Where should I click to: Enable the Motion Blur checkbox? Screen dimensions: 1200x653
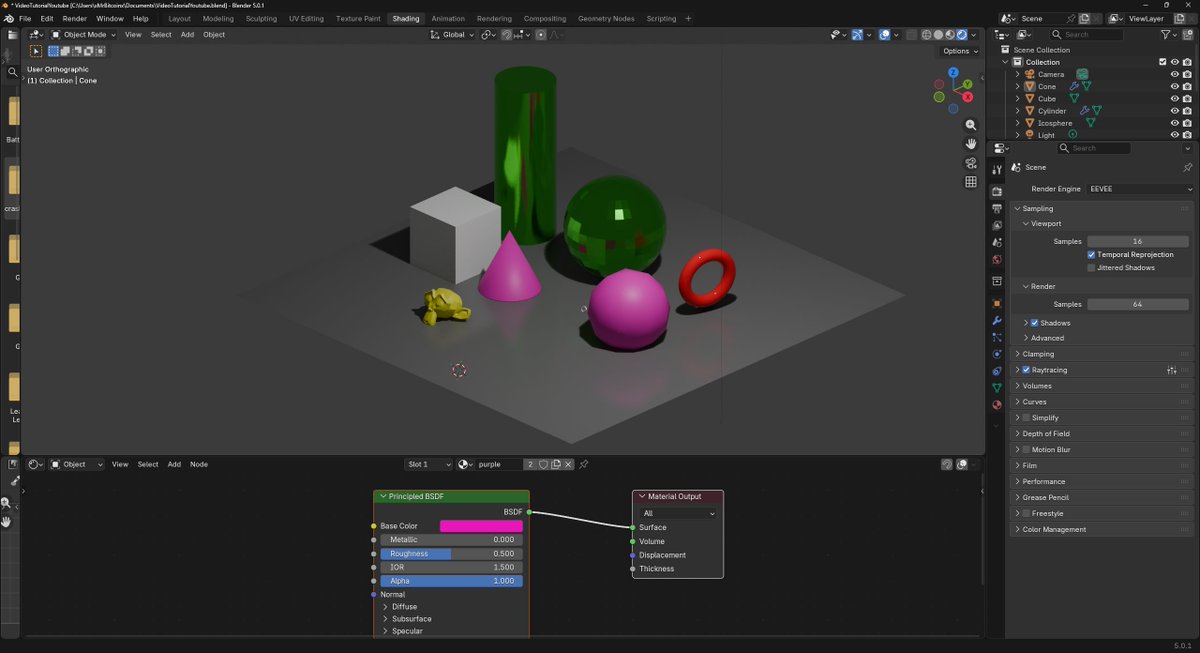click(x=1026, y=450)
